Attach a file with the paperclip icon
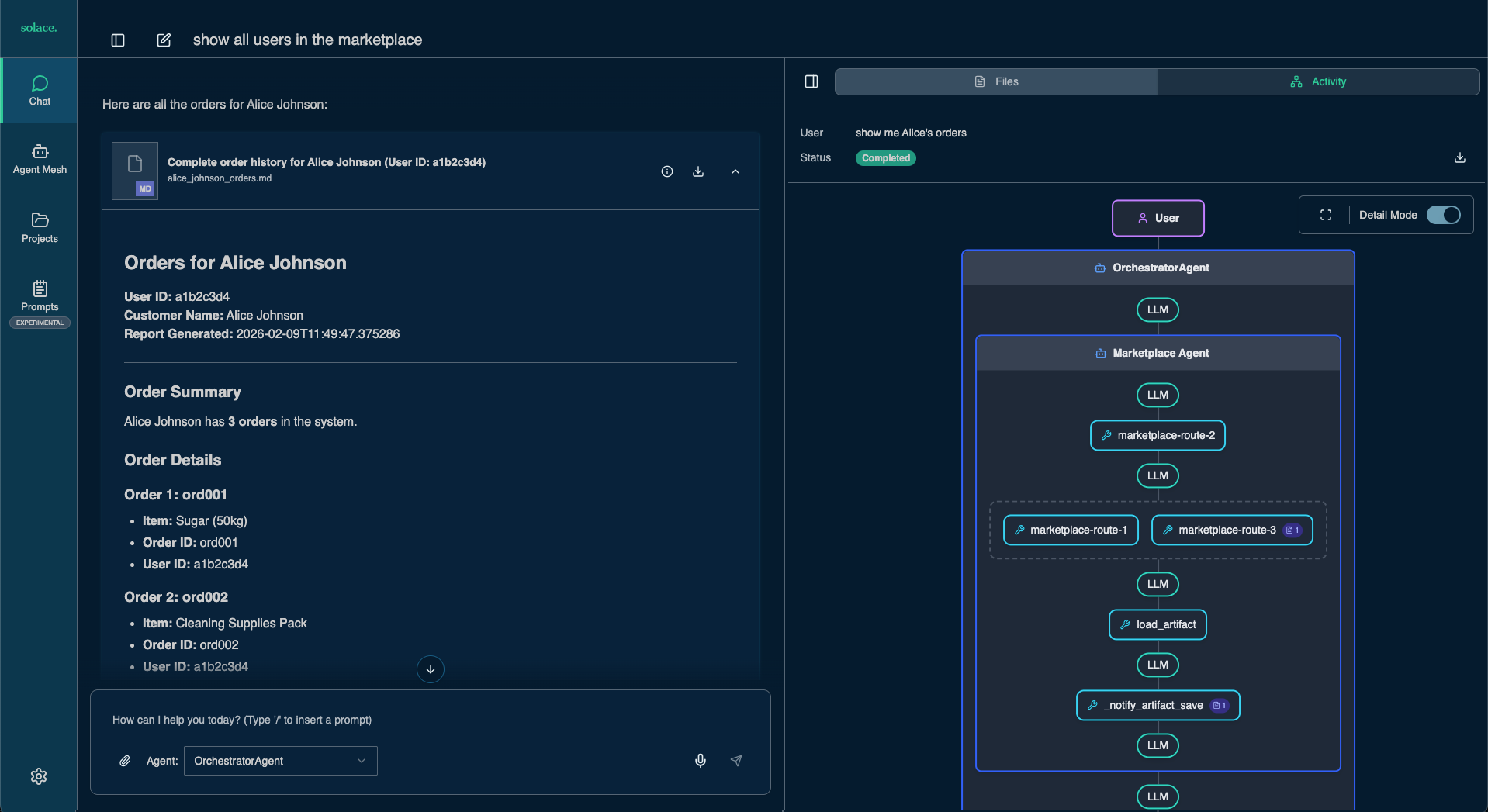The width and height of the screenshot is (1488, 812). tap(125, 761)
